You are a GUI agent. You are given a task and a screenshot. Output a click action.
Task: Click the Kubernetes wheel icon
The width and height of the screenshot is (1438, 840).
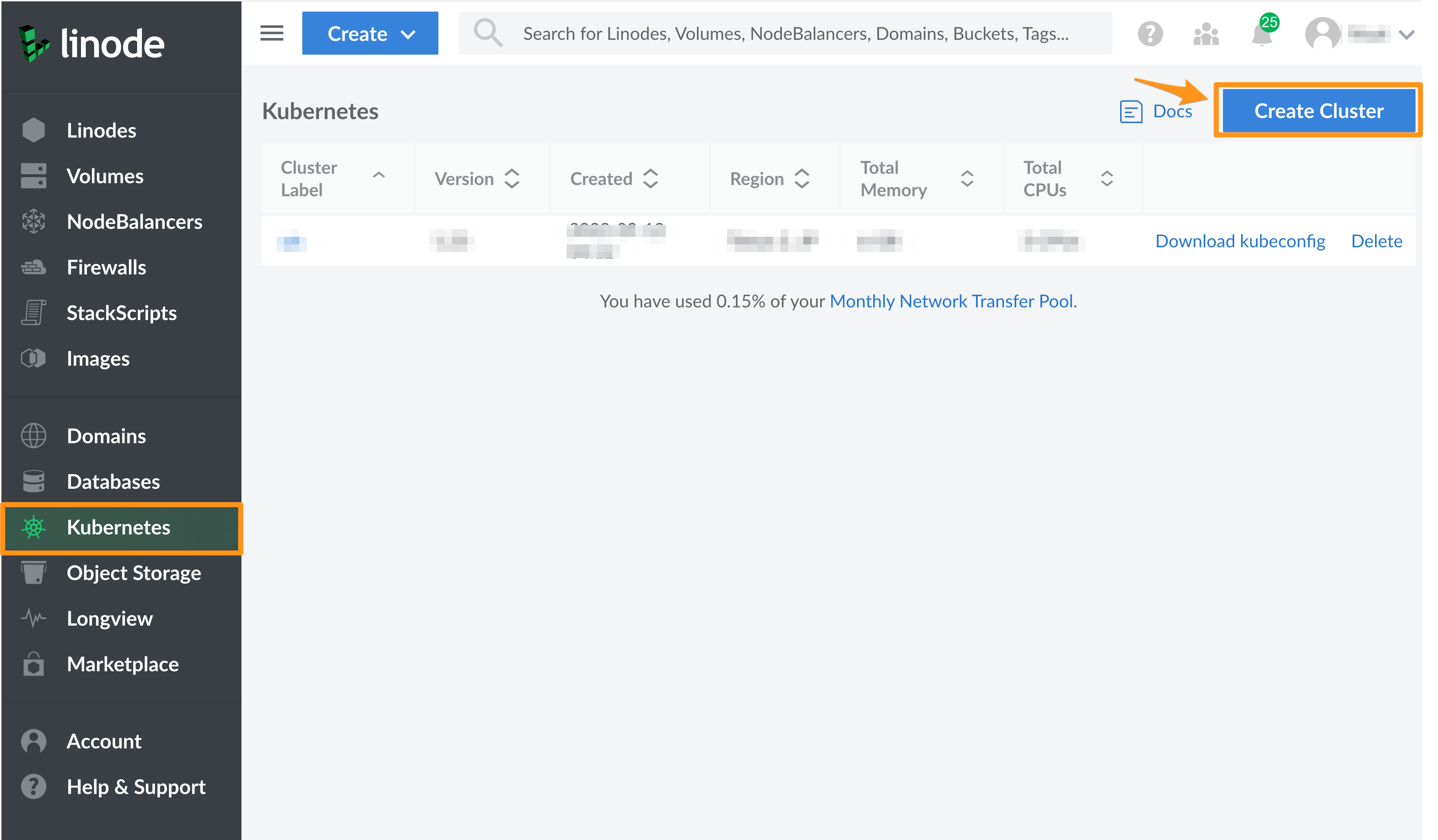click(34, 527)
